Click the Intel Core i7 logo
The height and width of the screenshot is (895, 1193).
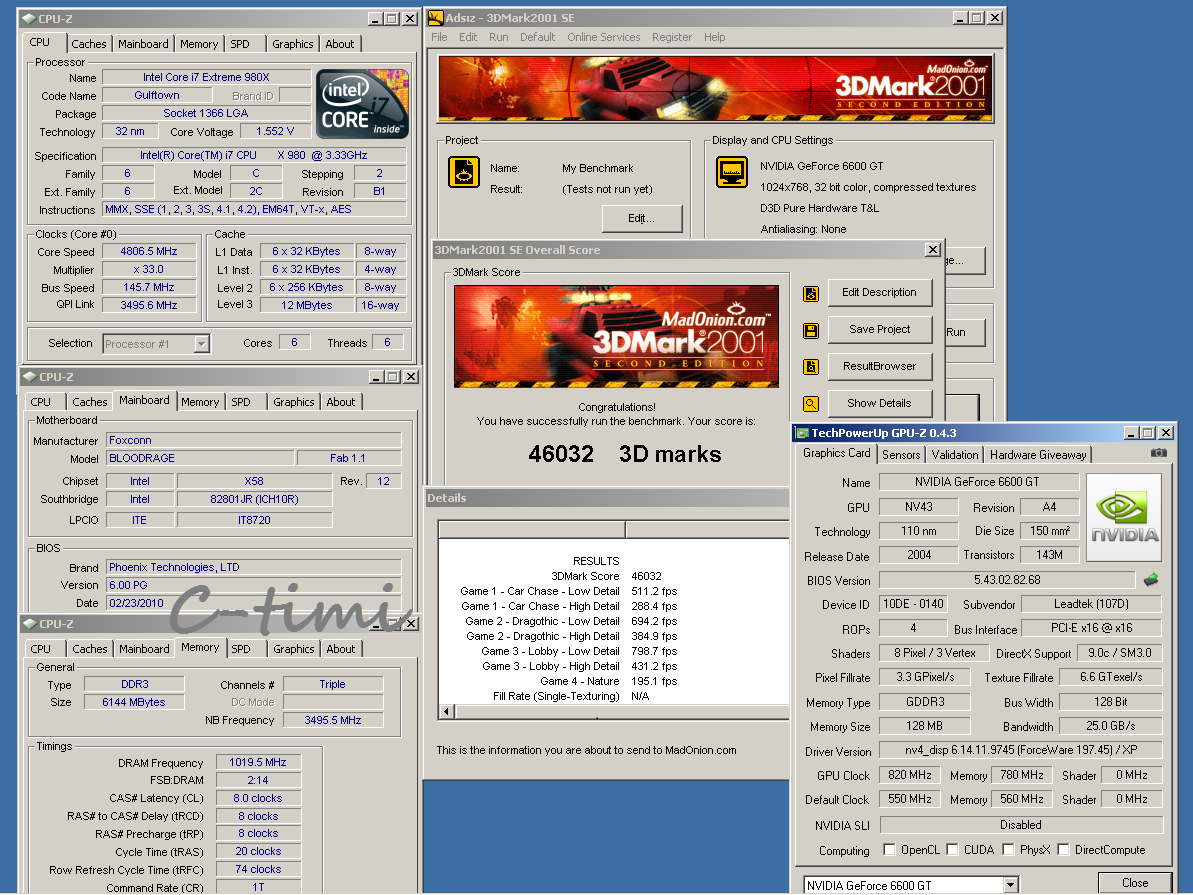tap(362, 104)
